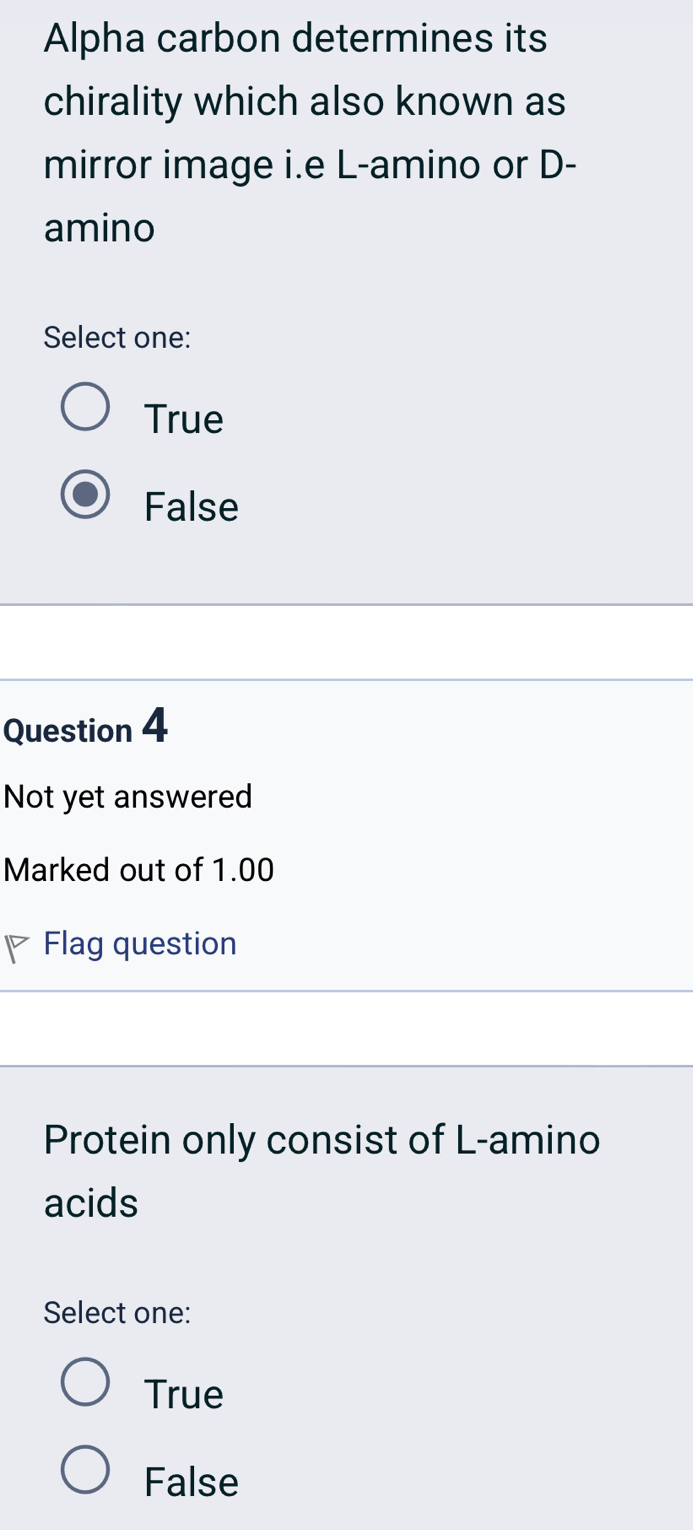Click the number 4 in question heading

(155, 725)
